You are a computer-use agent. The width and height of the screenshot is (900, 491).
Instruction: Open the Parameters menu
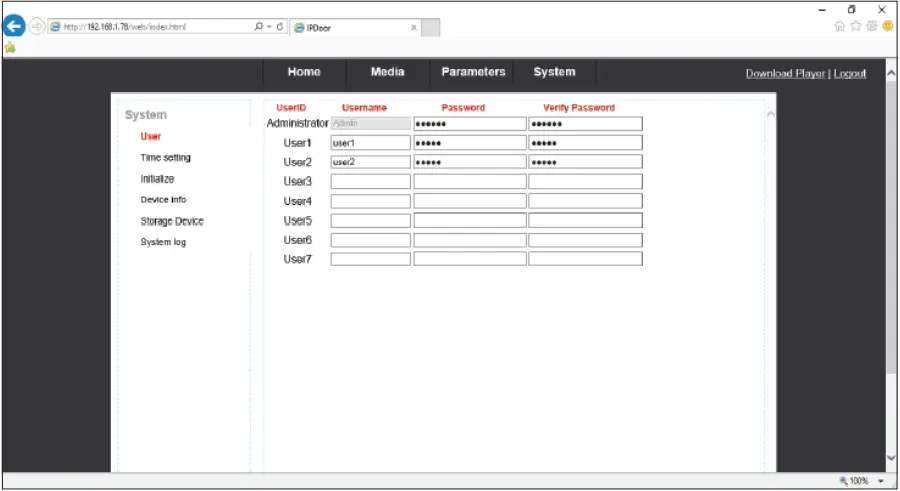point(473,72)
